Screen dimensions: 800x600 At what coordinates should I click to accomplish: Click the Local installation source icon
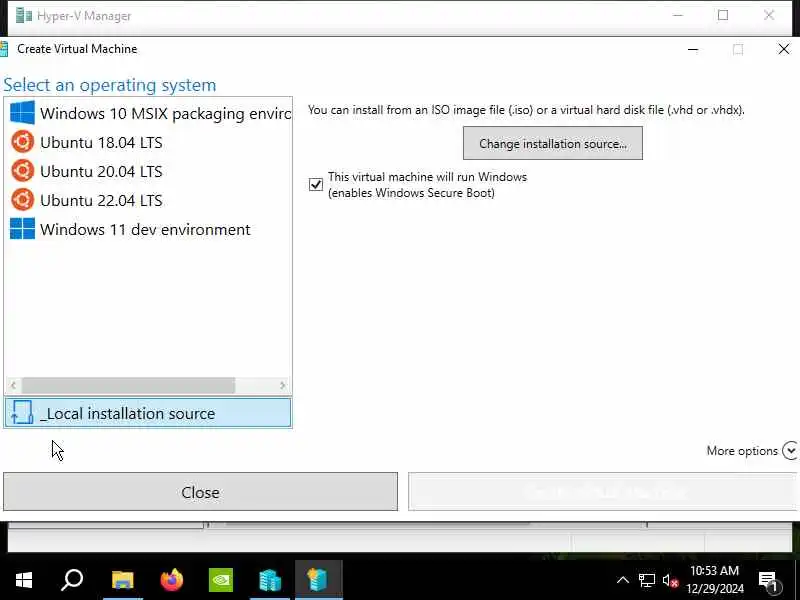22,412
